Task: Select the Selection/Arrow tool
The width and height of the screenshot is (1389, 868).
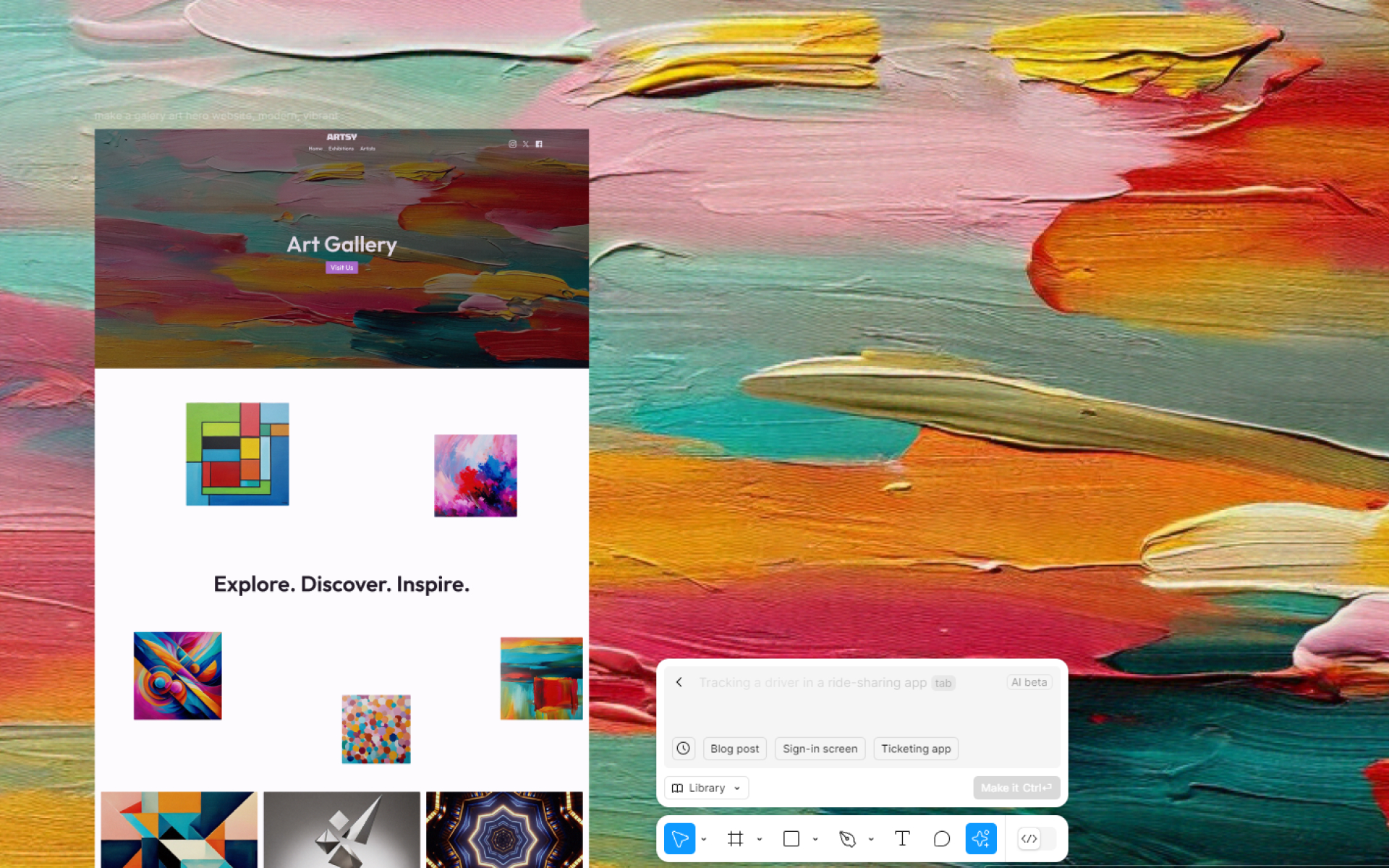Action: [x=680, y=838]
